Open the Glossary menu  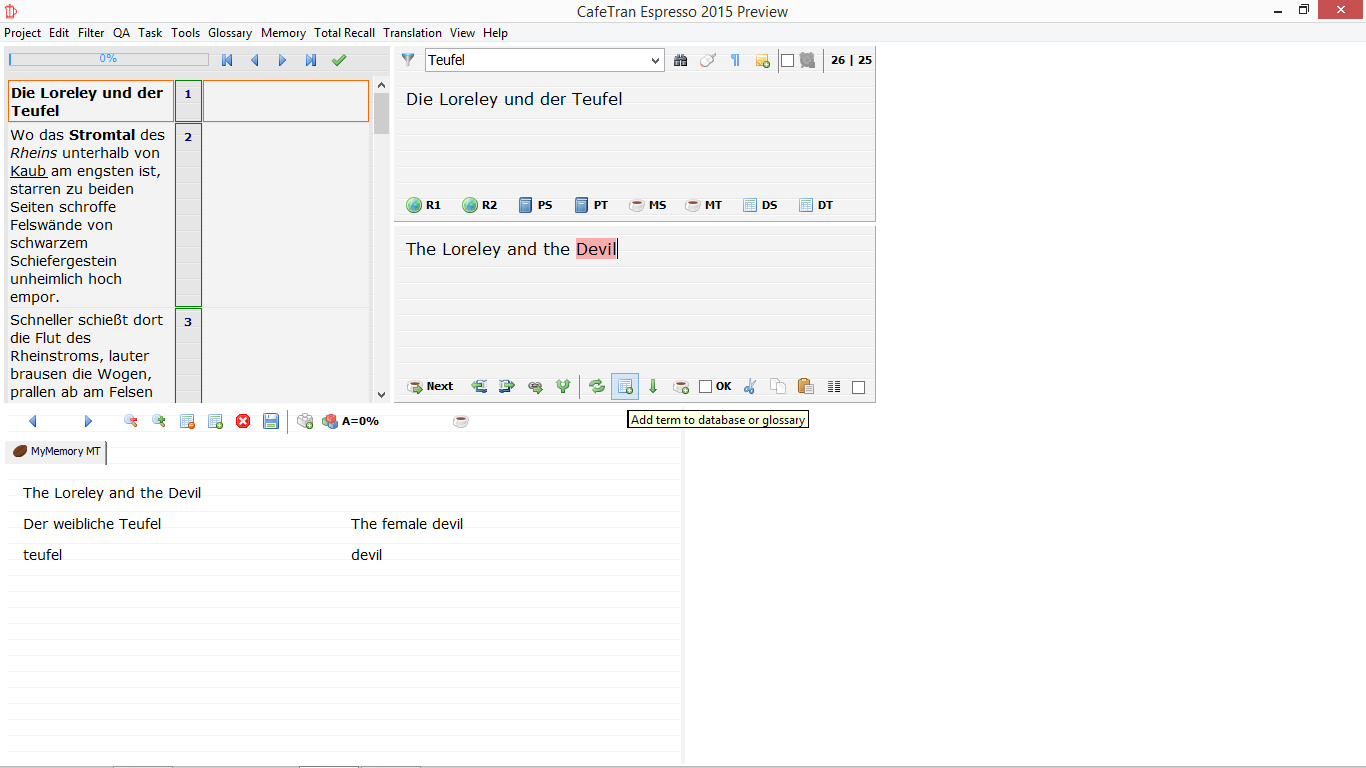click(x=230, y=33)
